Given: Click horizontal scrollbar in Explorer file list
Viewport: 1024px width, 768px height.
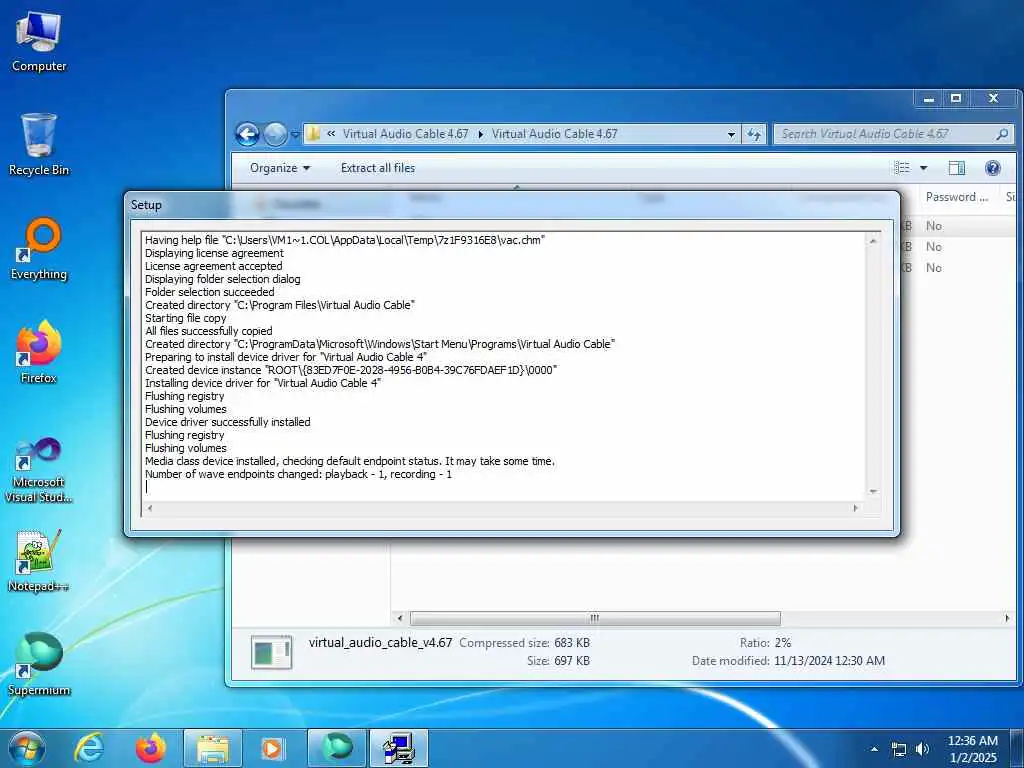Looking at the screenshot, I should coord(594,618).
